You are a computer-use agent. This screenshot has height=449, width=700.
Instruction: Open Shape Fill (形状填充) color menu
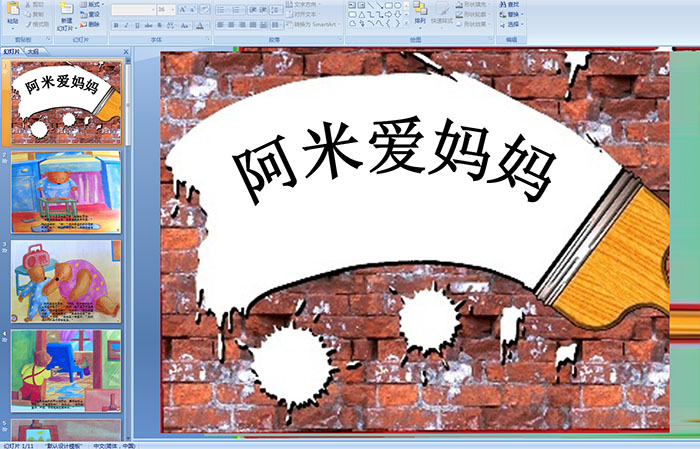tap(474, 4)
